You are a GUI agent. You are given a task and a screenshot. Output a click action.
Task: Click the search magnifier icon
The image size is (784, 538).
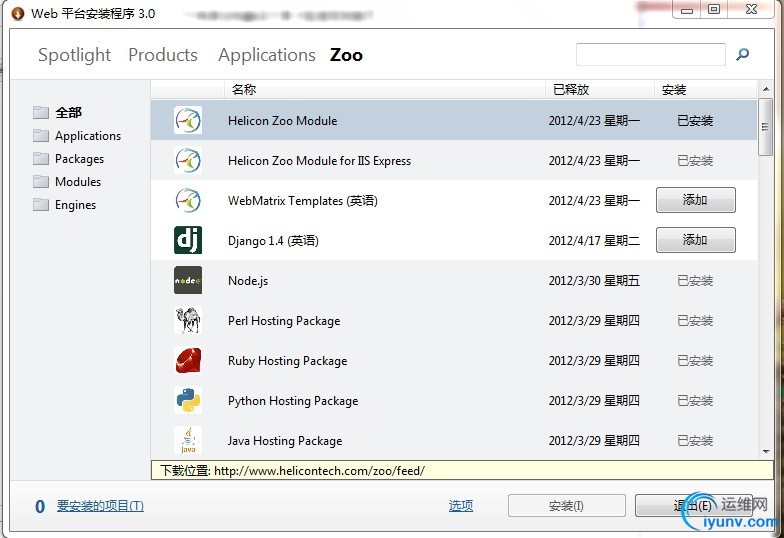[x=743, y=55]
